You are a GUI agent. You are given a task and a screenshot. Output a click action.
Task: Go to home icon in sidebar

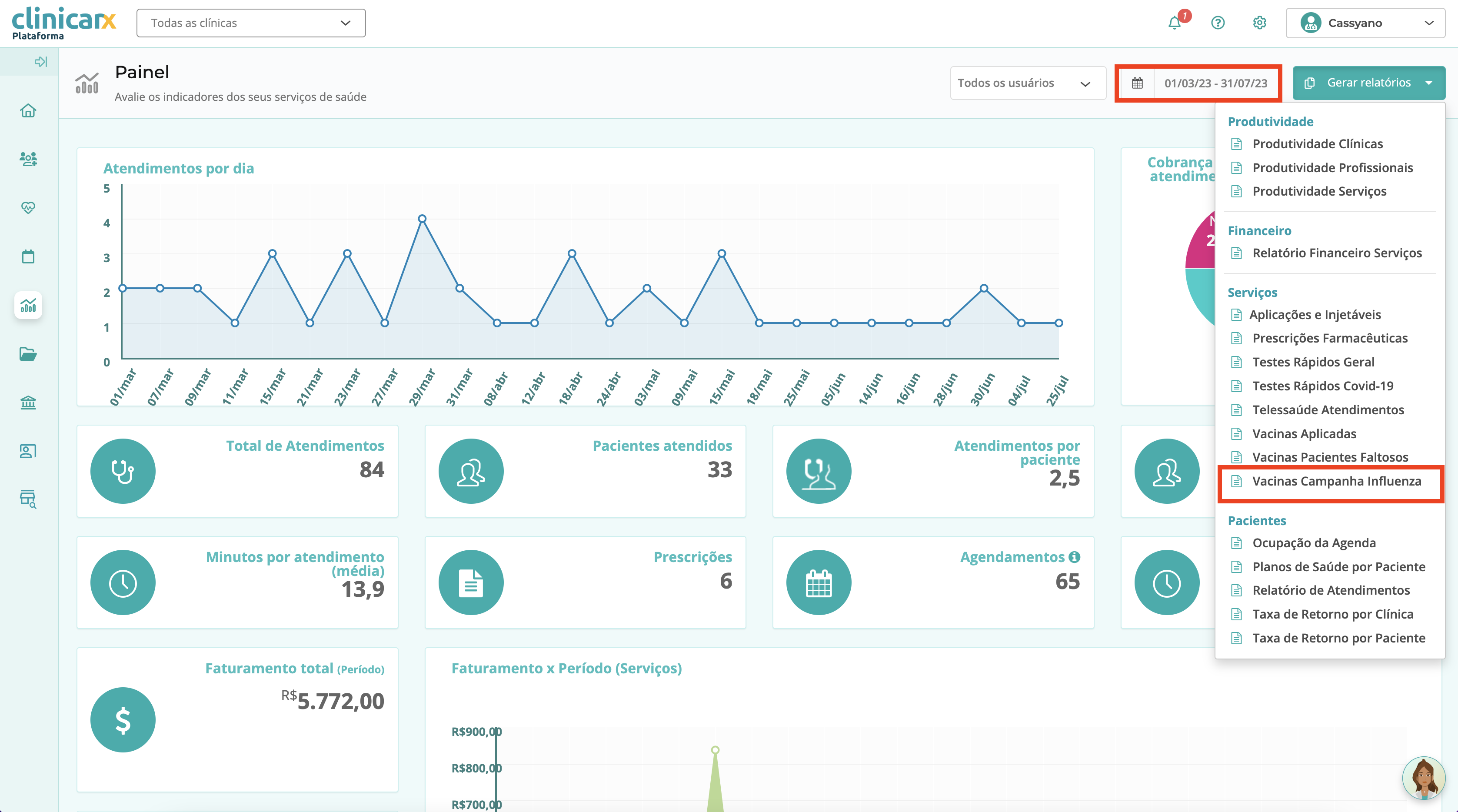(28, 111)
